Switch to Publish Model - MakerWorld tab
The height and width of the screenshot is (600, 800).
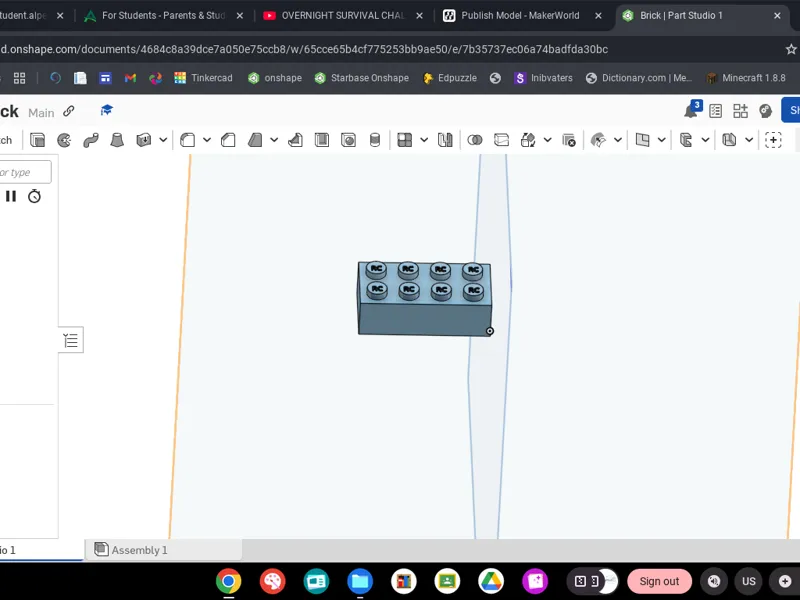[522, 15]
